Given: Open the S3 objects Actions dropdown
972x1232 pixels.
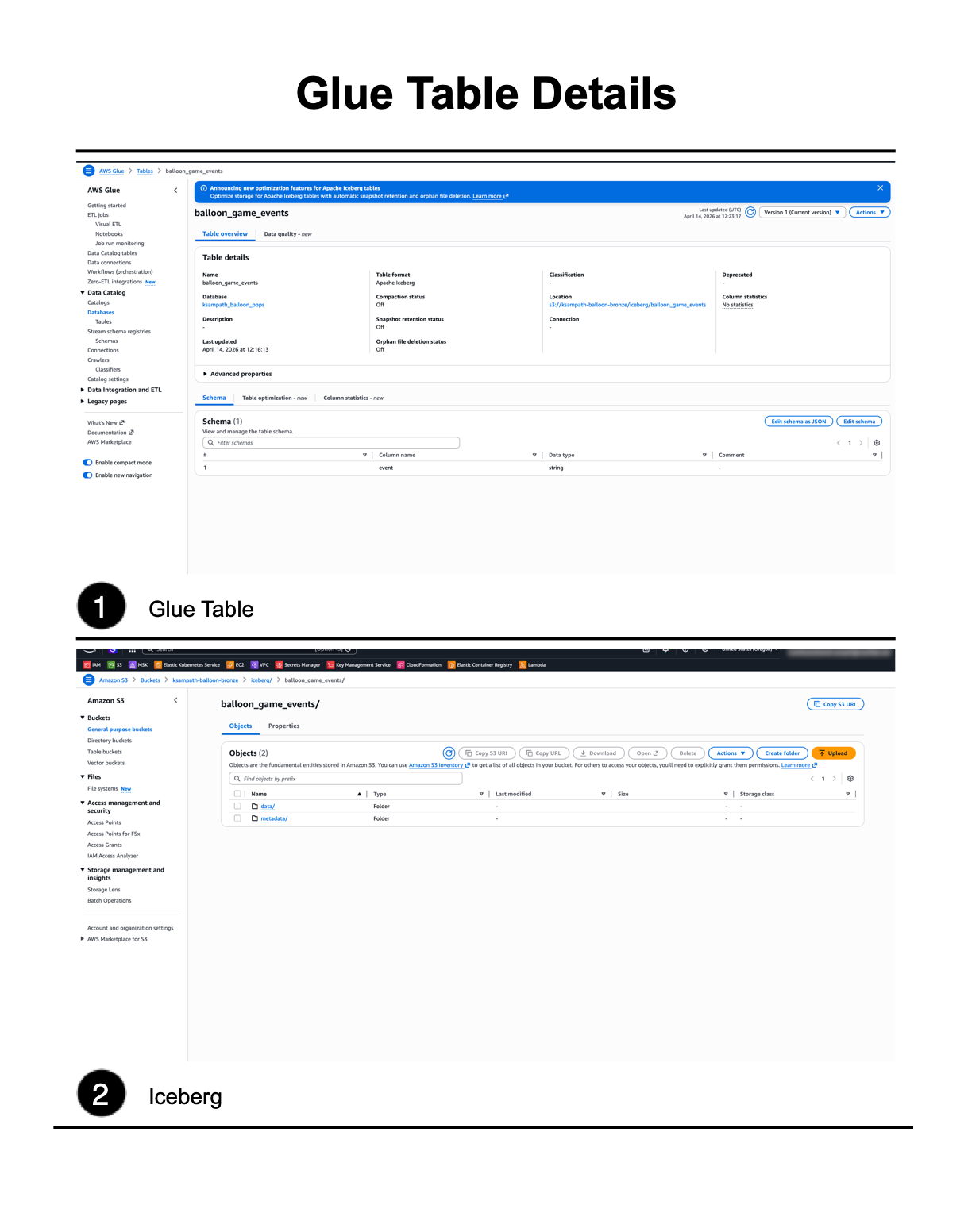Looking at the screenshot, I should pos(731,753).
